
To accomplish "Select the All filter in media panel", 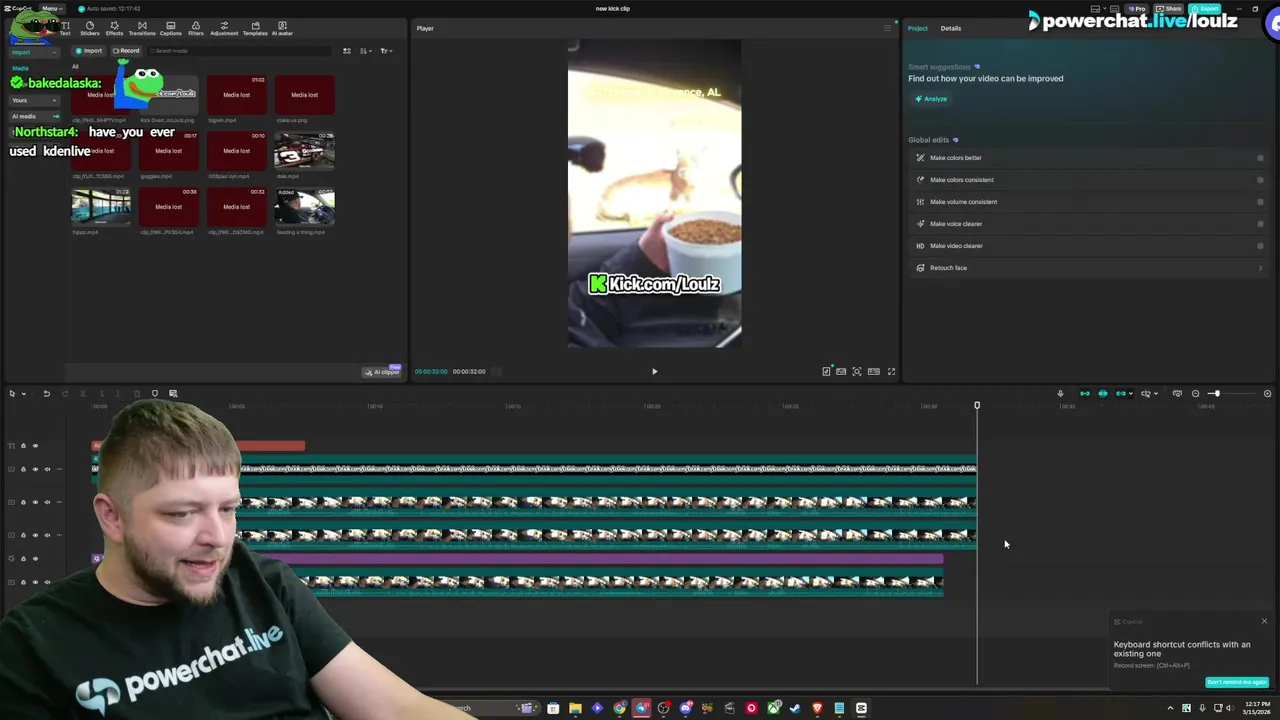I will 75,67.
